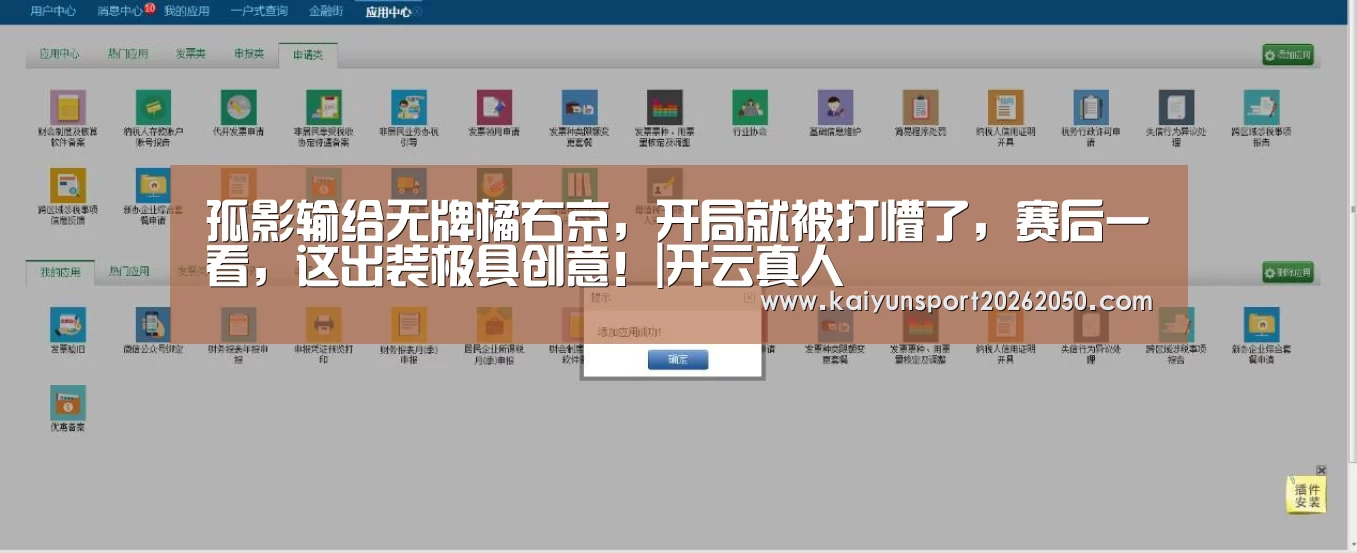Open 金融街 top menu
The height and width of the screenshot is (553, 1357).
click(x=326, y=11)
